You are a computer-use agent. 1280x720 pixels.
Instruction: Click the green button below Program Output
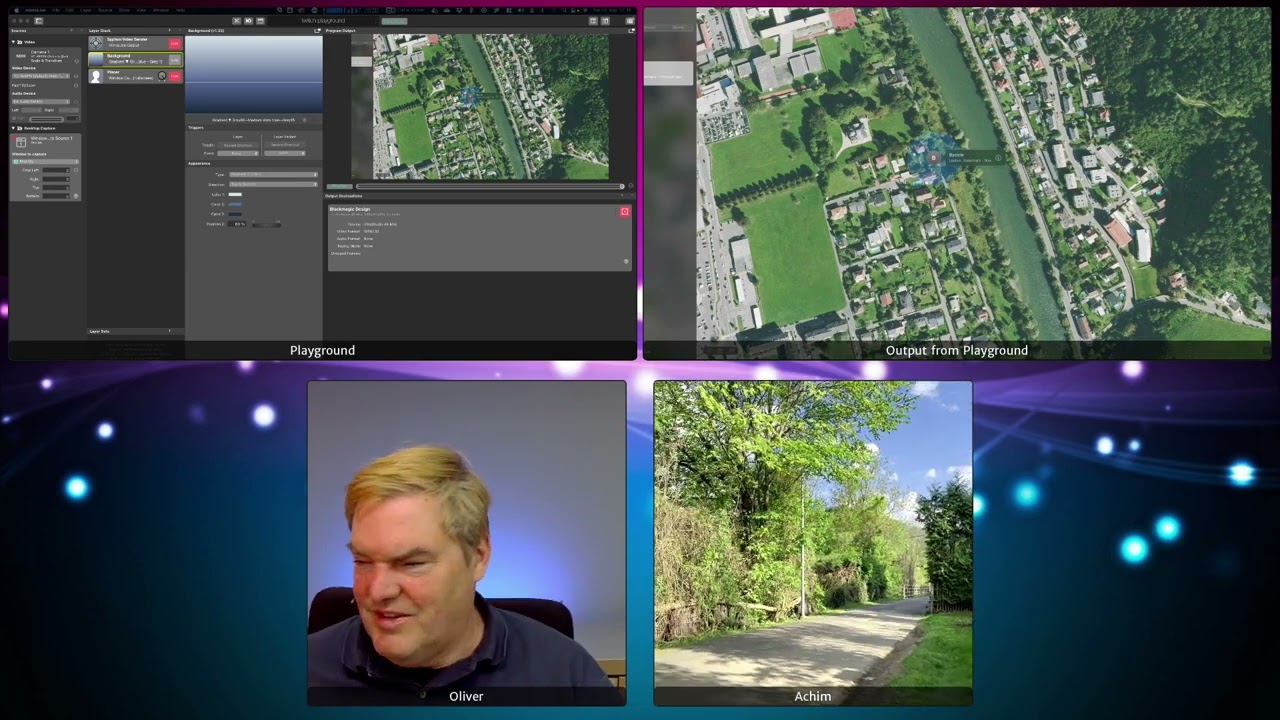(x=339, y=186)
